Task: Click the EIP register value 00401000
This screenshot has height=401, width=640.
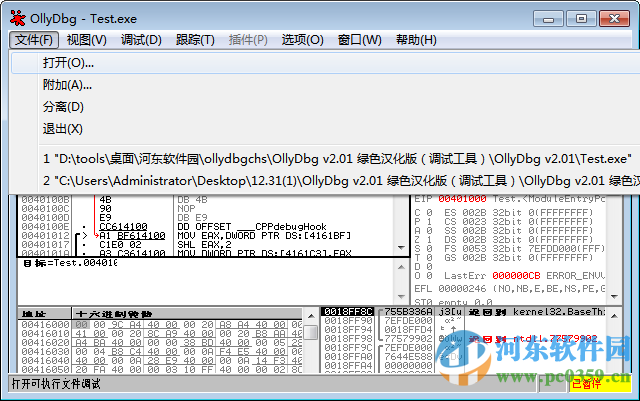Action: tap(462, 199)
